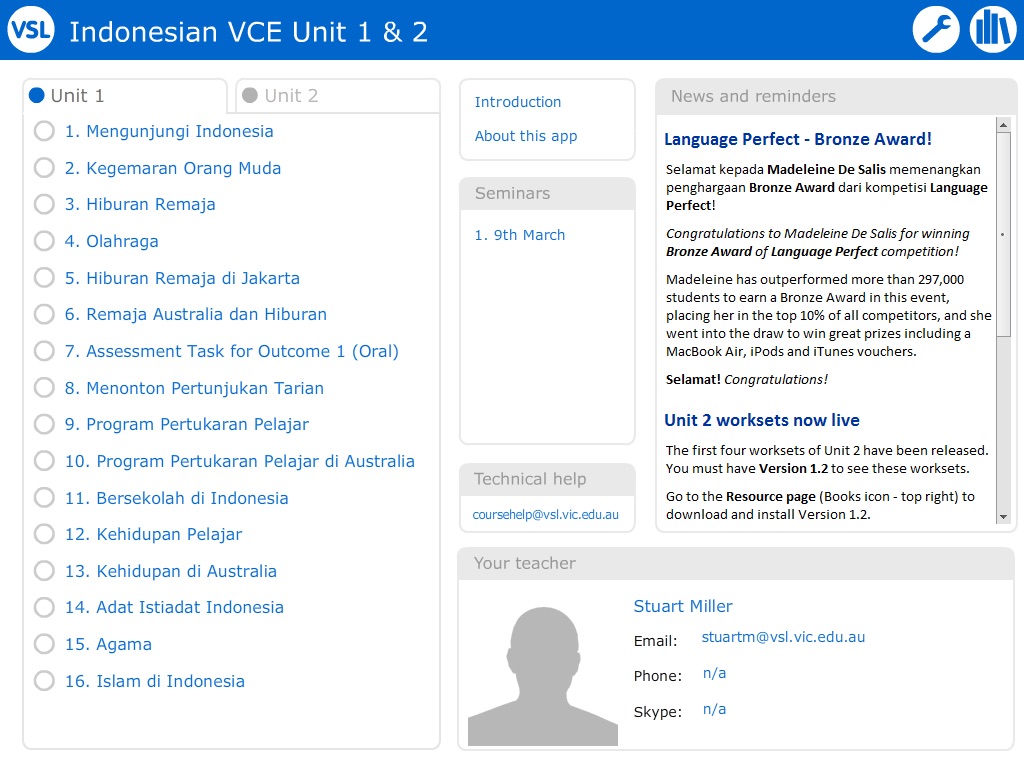Click the teacher Skype n/a value
The width and height of the screenshot is (1024, 768).
714,709
